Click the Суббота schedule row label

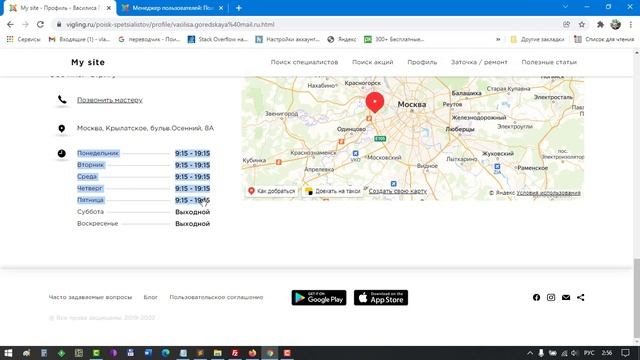pos(90,212)
